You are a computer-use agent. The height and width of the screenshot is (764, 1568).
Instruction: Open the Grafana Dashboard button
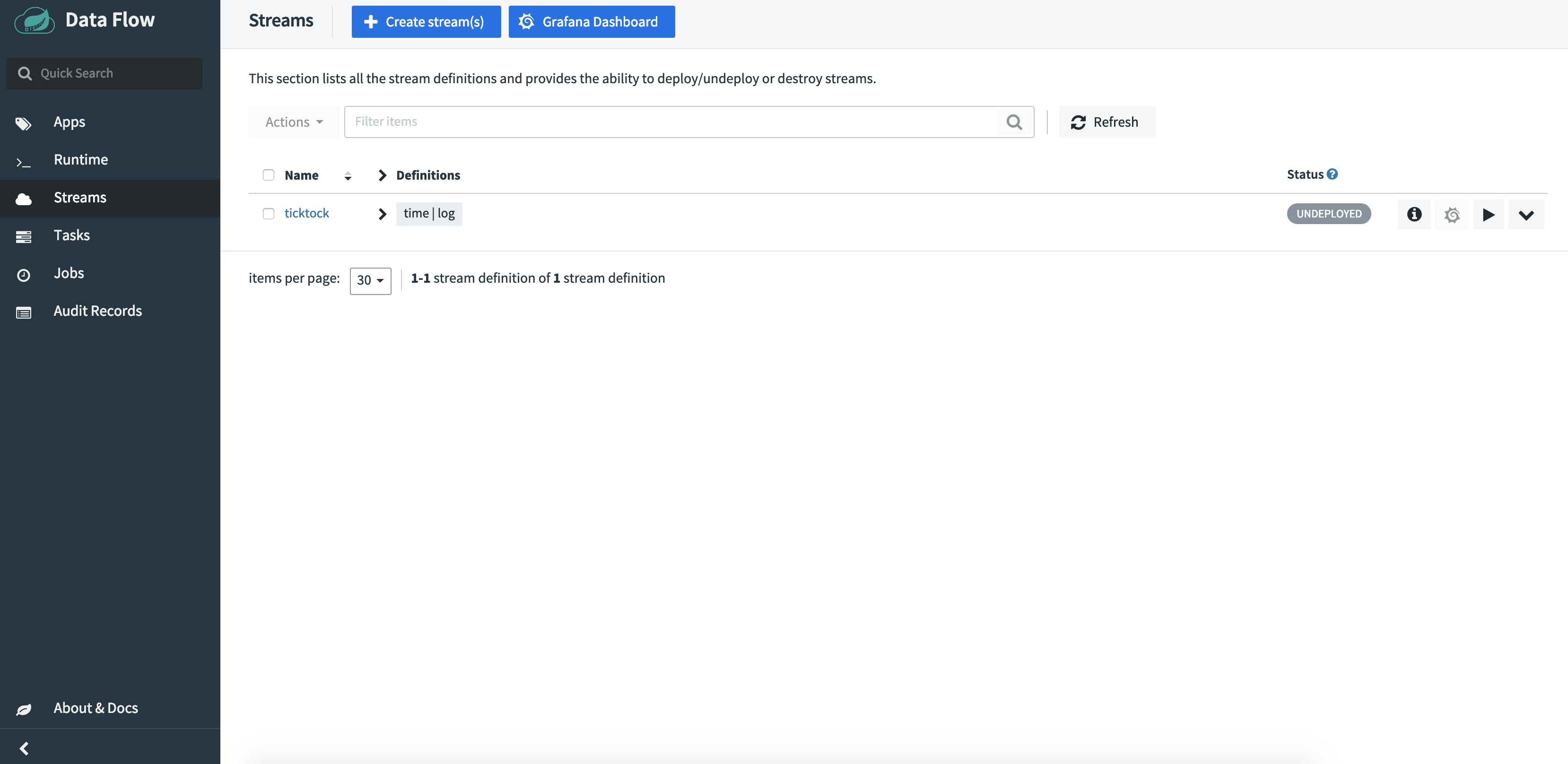592,22
